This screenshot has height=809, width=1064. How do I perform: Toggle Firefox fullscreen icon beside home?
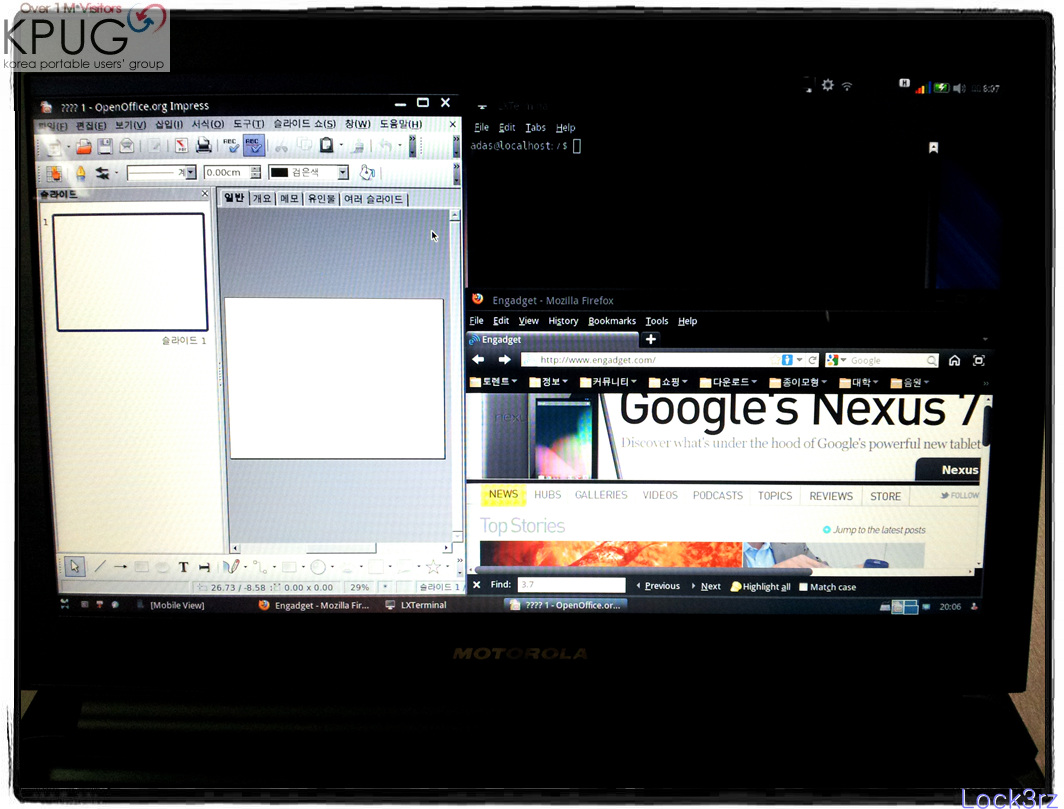click(x=978, y=360)
